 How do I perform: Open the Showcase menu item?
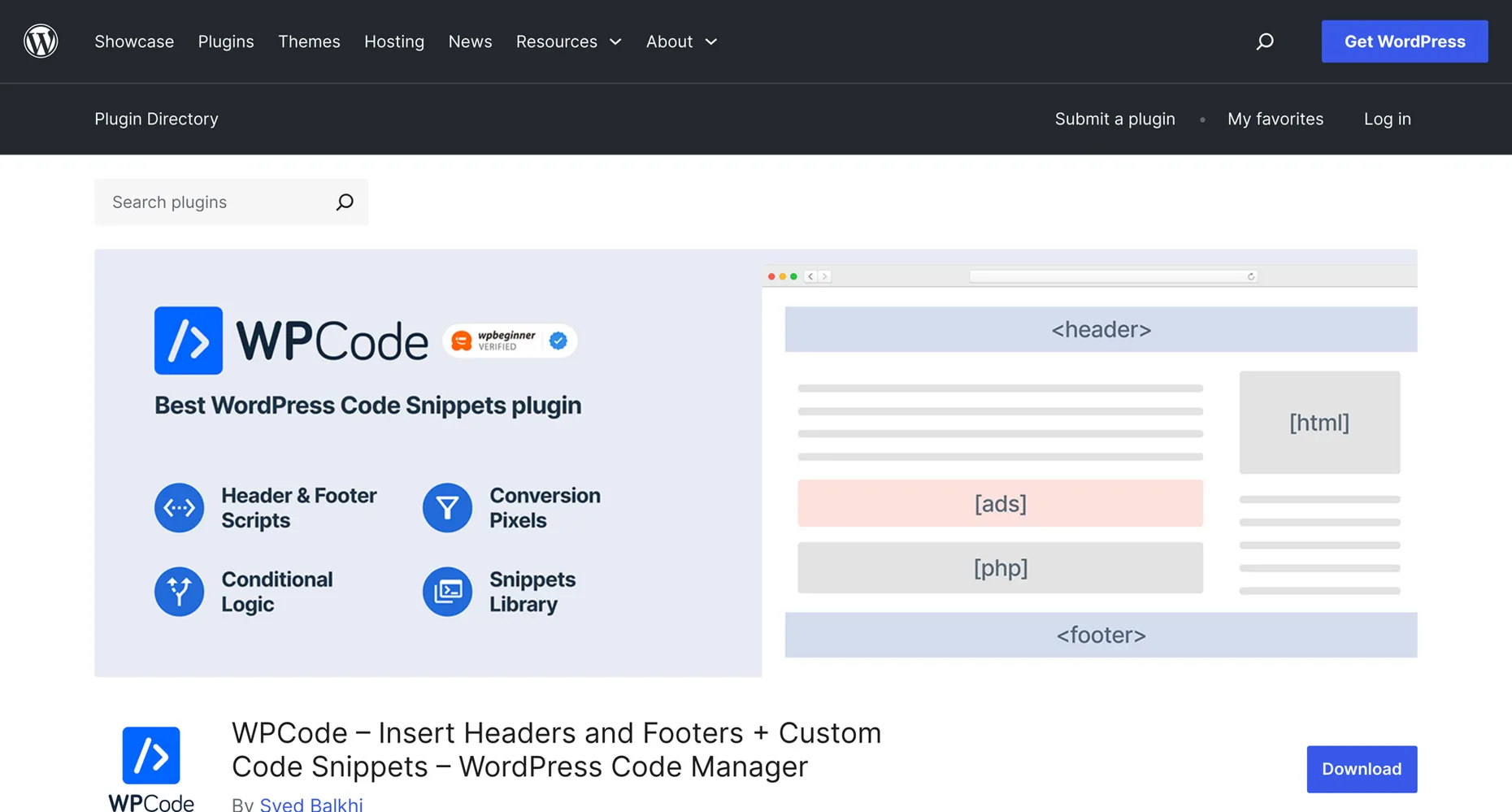[x=134, y=41]
